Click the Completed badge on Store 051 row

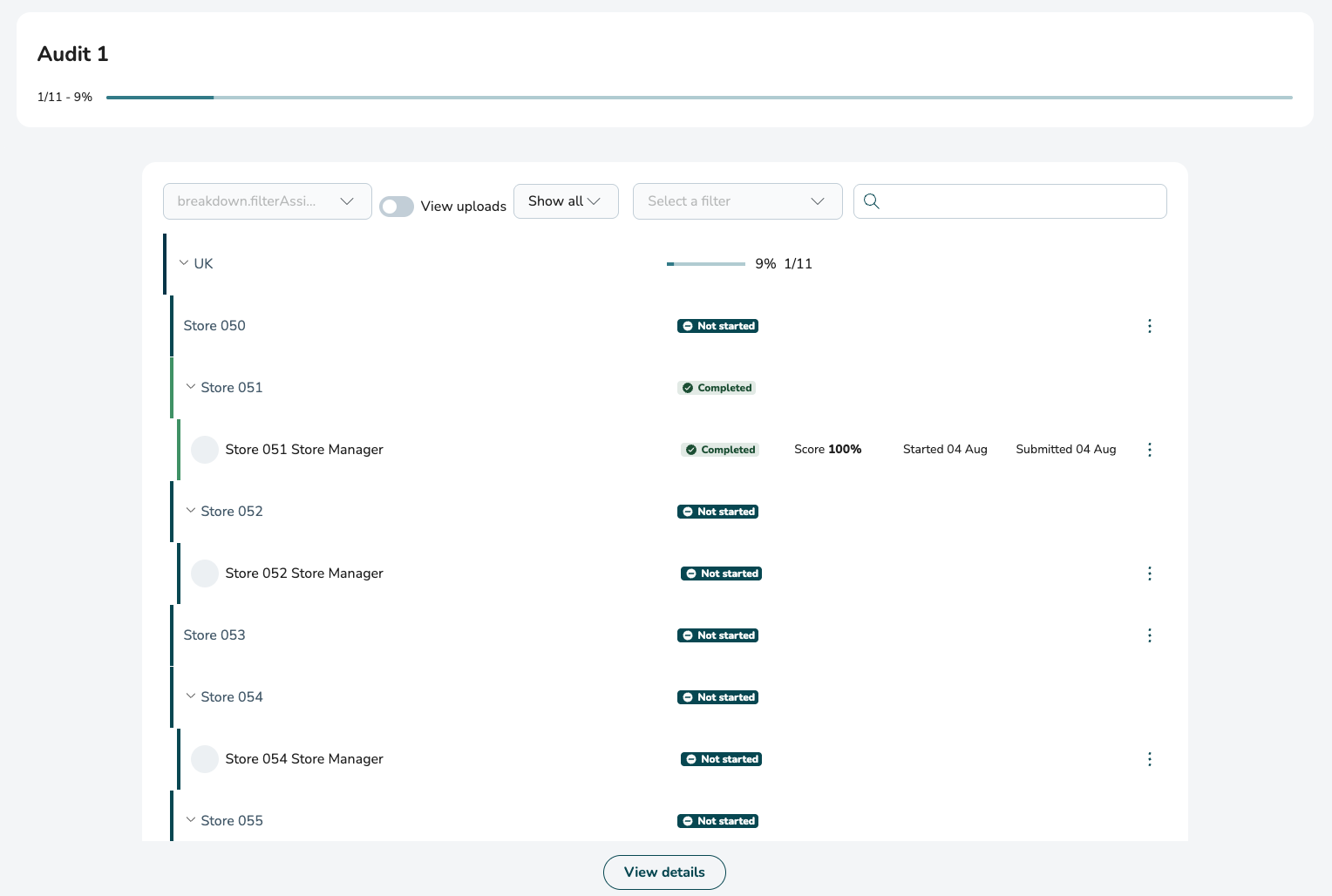tap(717, 388)
